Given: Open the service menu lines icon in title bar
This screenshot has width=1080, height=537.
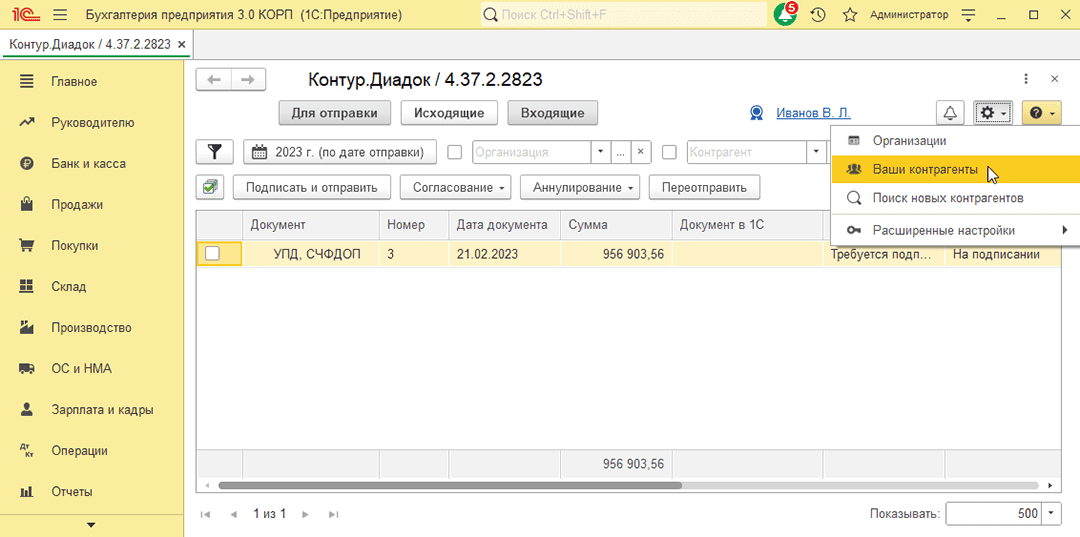Looking at the screenshot, I should [969, 14].
